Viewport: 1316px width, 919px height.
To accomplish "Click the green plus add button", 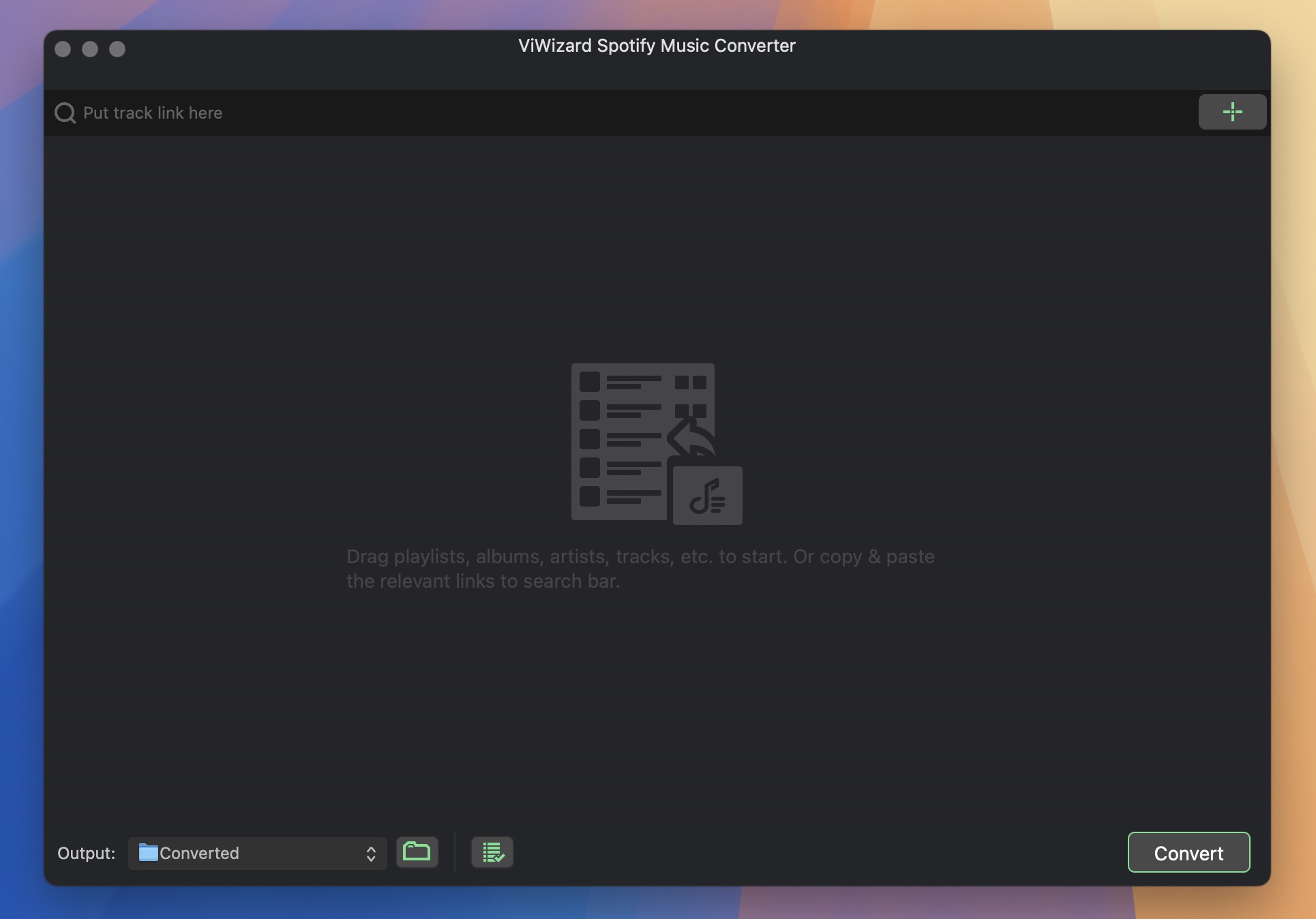I will coord(1233,111).
